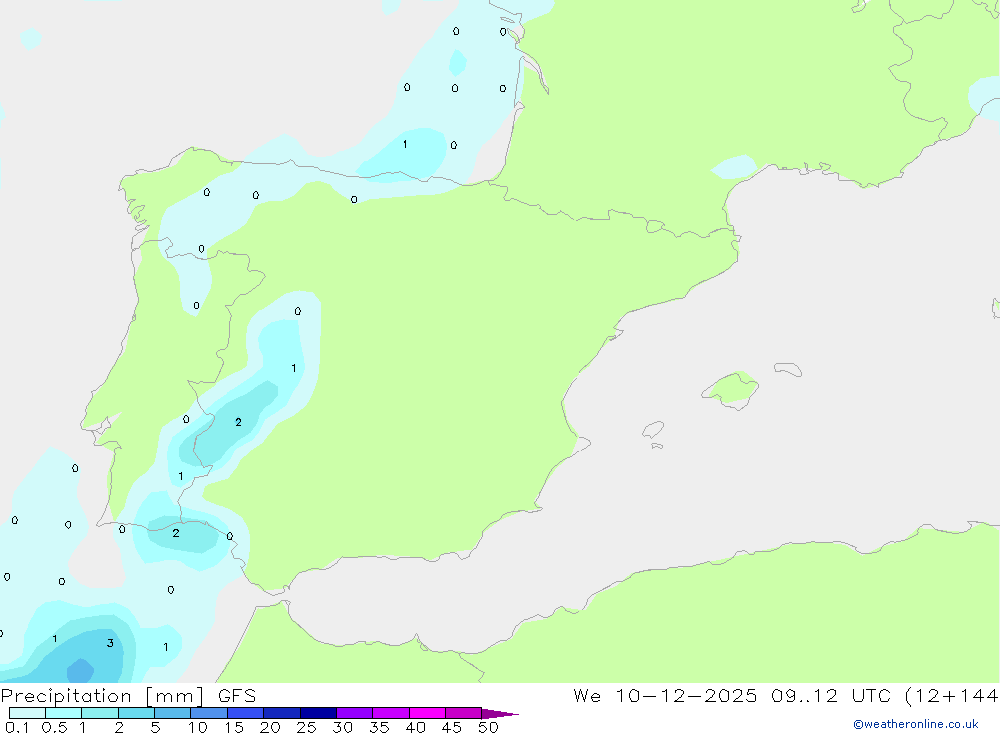Click the Ibiza island on the map

tap(653, 429)
